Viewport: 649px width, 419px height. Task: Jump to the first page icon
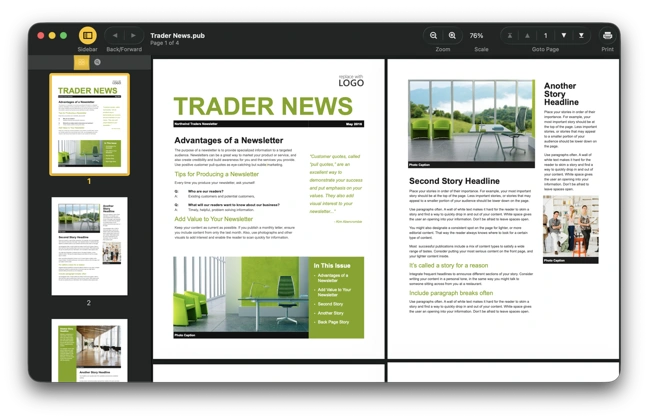tap(510, 36)
